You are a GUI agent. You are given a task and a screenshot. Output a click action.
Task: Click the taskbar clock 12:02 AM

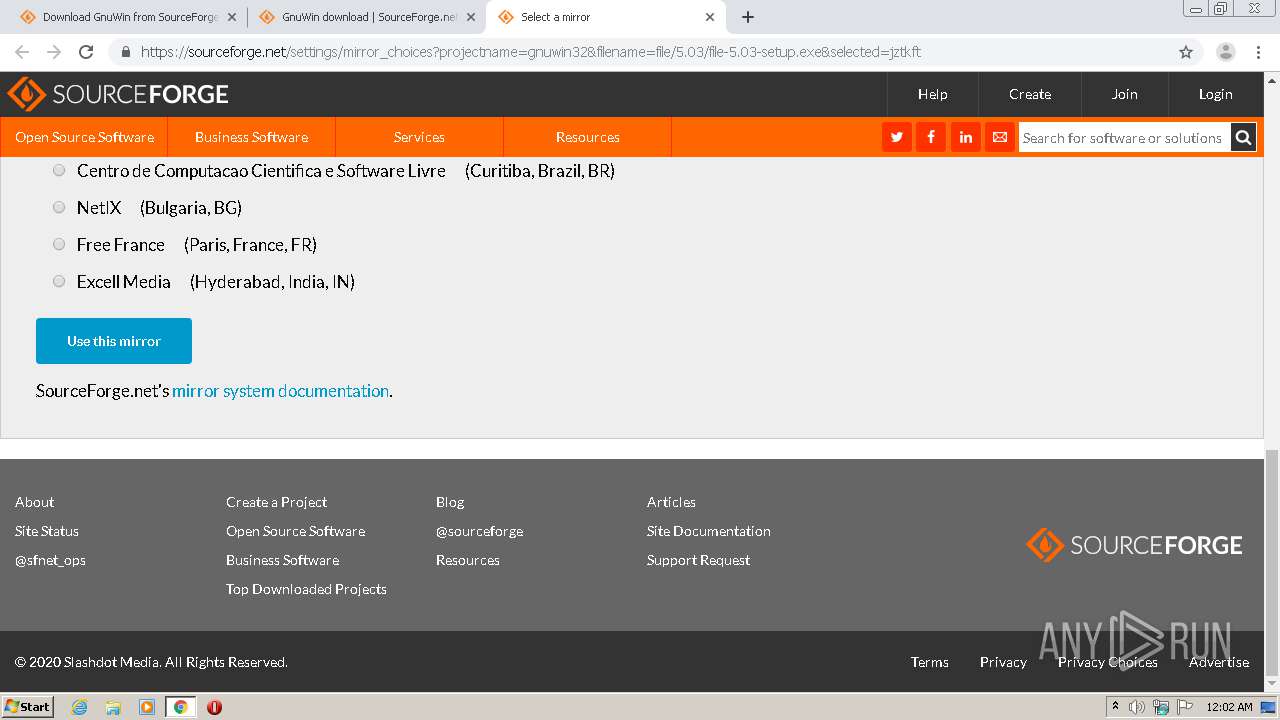click(x=1229, y=707)
